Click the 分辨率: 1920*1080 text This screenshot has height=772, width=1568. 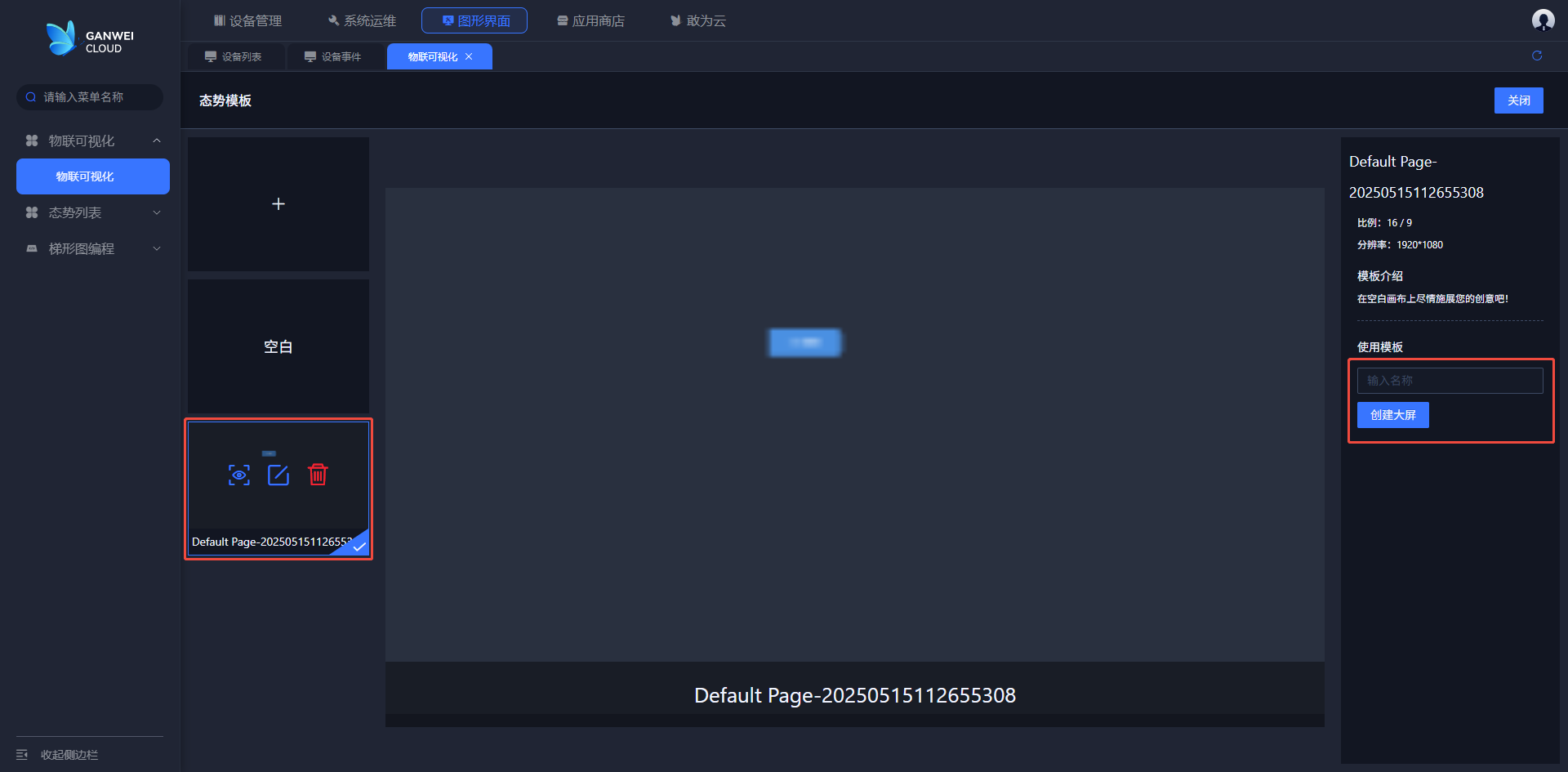tap(1400, 245)
